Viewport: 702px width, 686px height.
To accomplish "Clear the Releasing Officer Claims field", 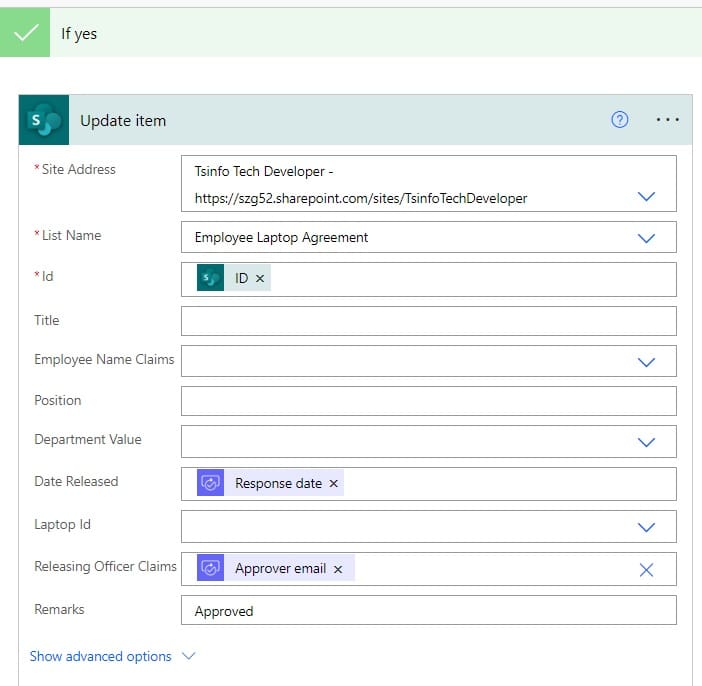I will [x=646, y=570].
